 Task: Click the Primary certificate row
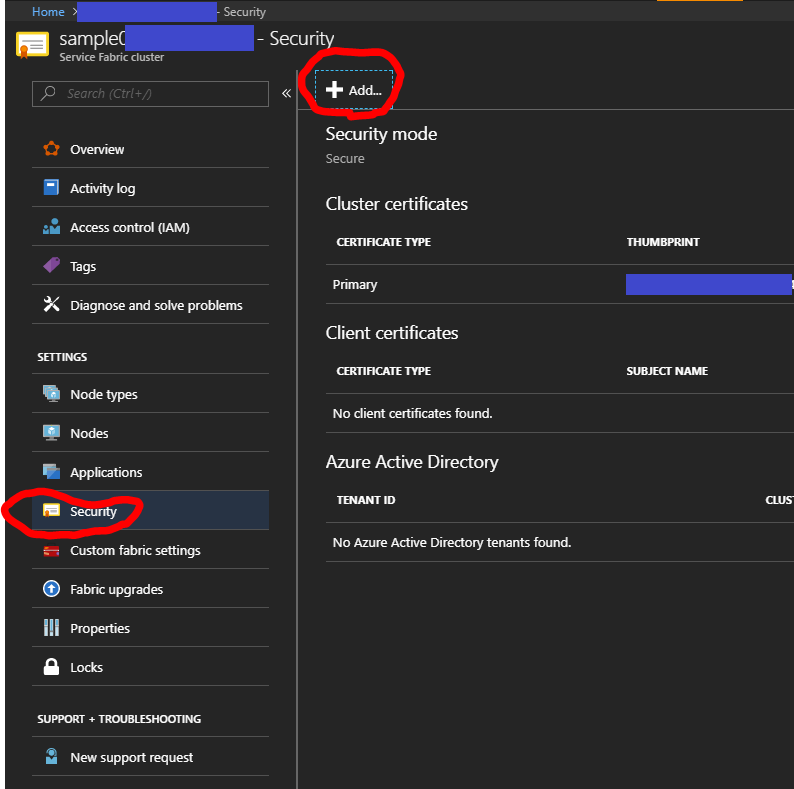(560, 284)
